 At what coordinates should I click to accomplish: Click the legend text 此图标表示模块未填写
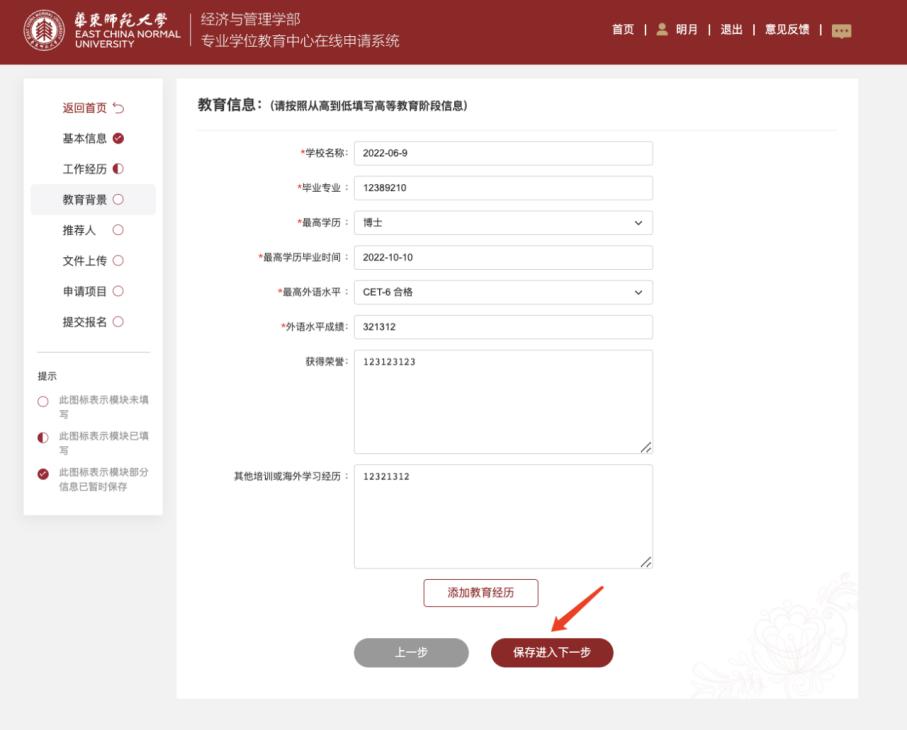(104, 407)
